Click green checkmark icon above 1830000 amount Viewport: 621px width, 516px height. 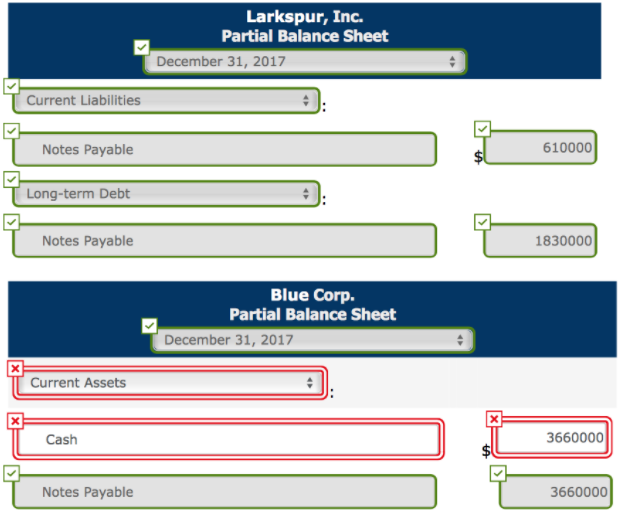[482, 222]
